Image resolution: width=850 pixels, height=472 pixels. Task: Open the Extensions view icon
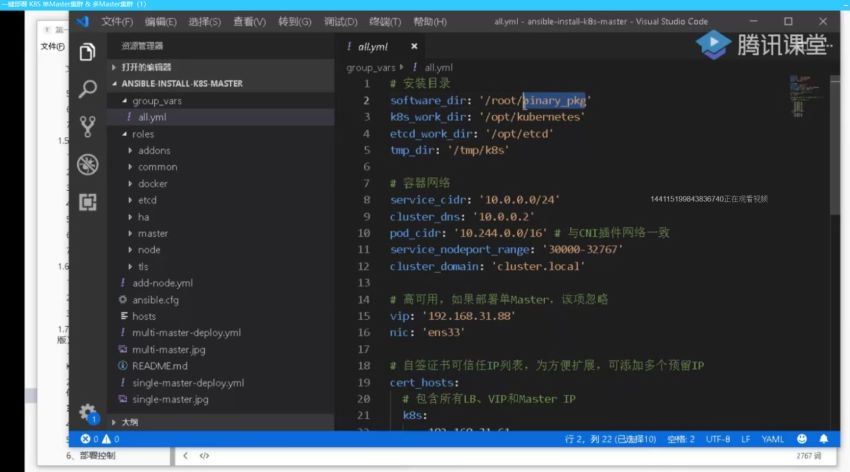(x=87, y=202)
